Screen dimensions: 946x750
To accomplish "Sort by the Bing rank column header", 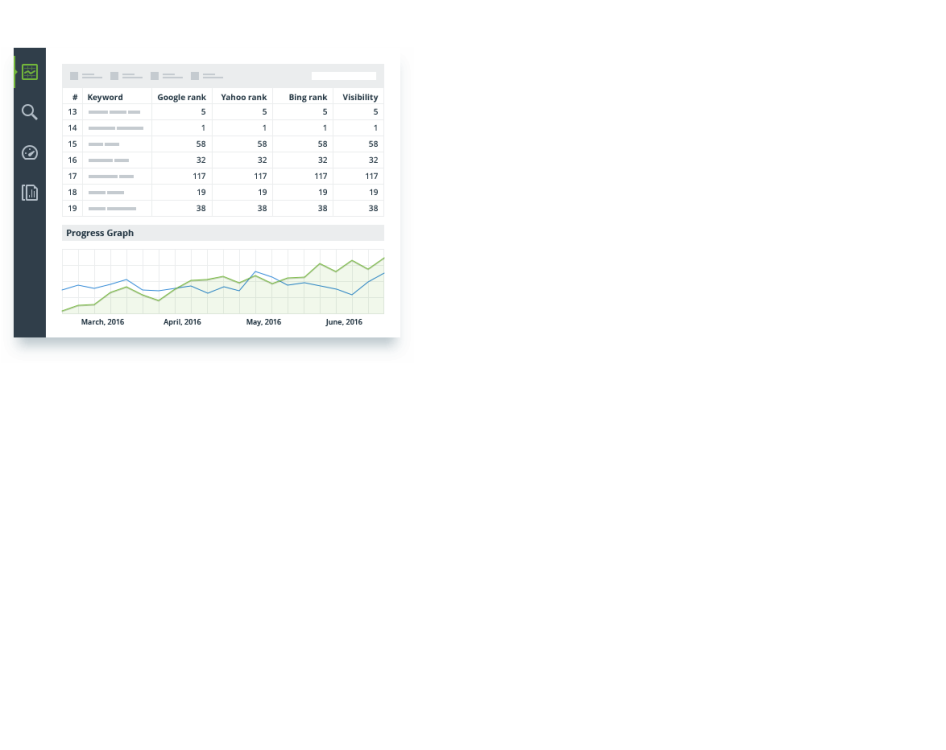I will pyautogui.click(x=308, y=97).
